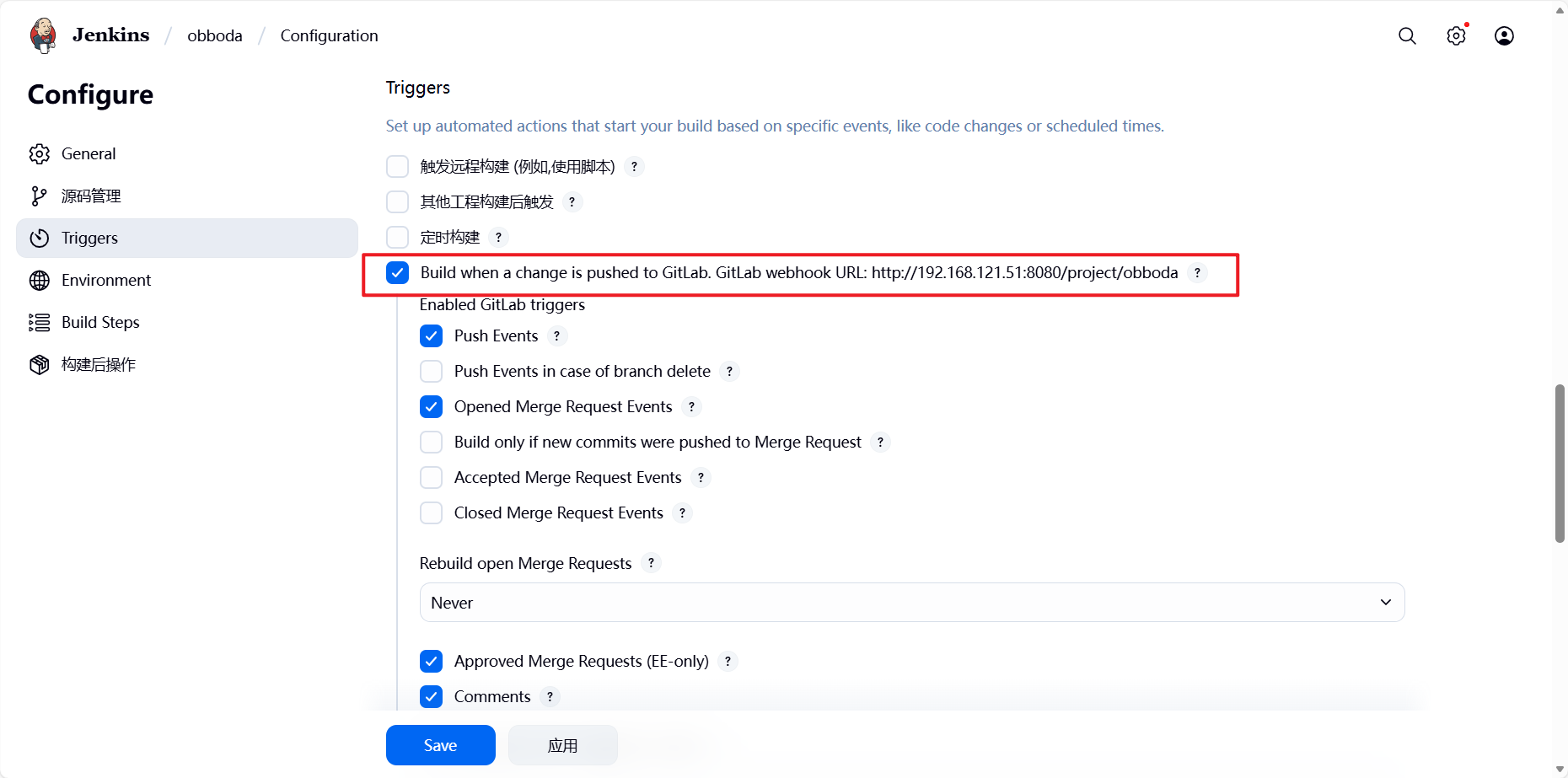Uncheck Approved Merge Requests (EE-only)

coord(432,662)
